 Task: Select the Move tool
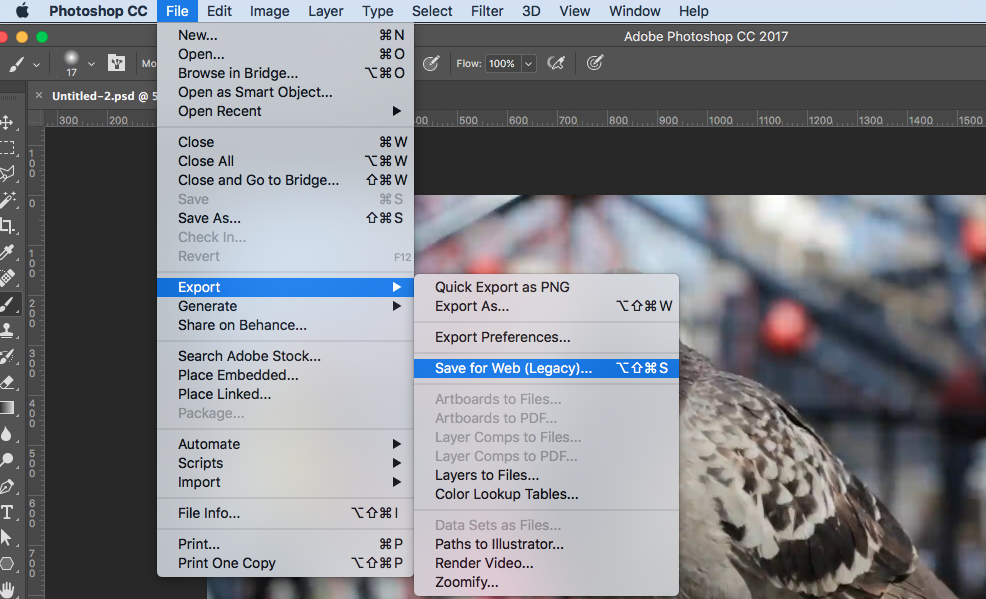[x=8, y=122]
